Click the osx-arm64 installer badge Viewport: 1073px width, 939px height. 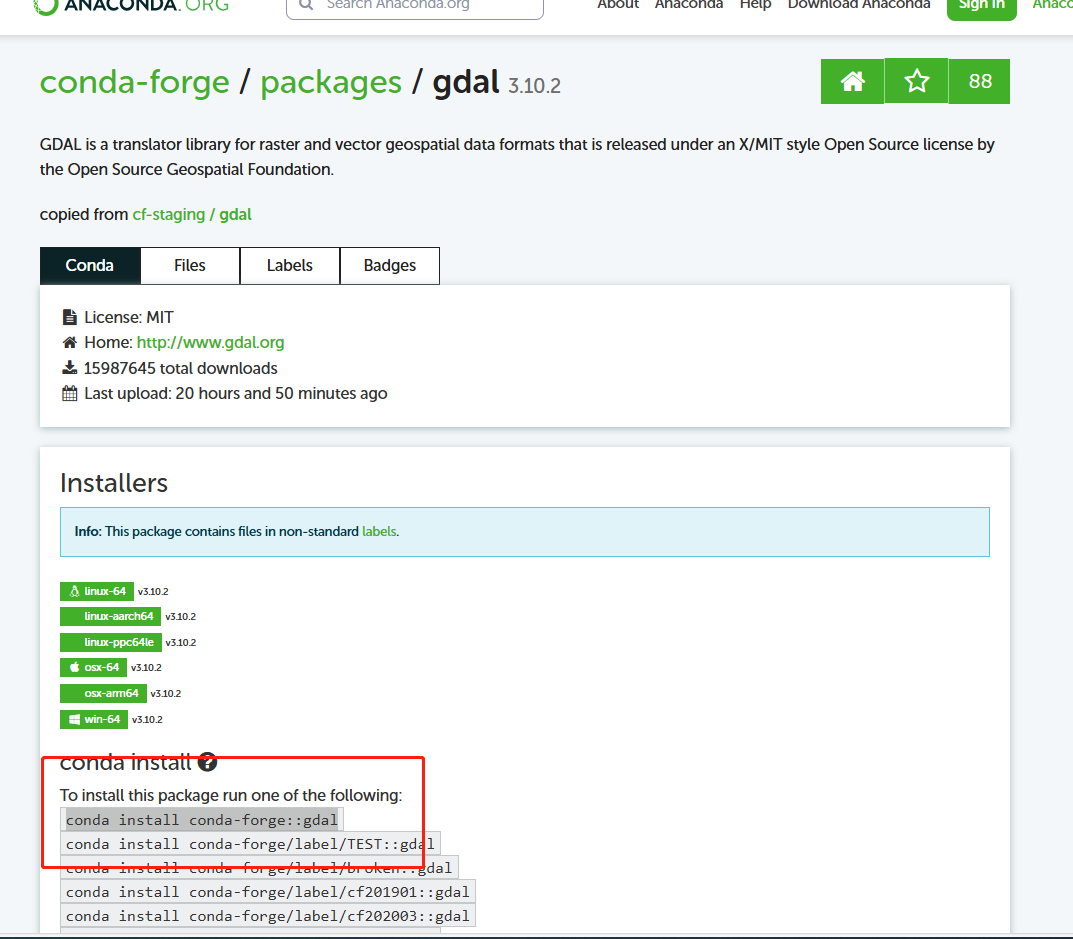(103, 693)
